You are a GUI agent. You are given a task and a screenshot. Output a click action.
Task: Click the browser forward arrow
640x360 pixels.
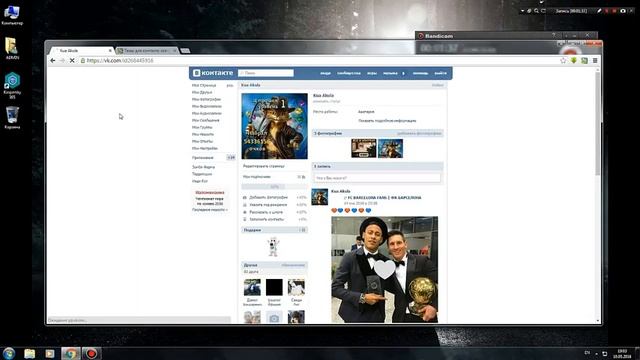click(x=62, y=60)
